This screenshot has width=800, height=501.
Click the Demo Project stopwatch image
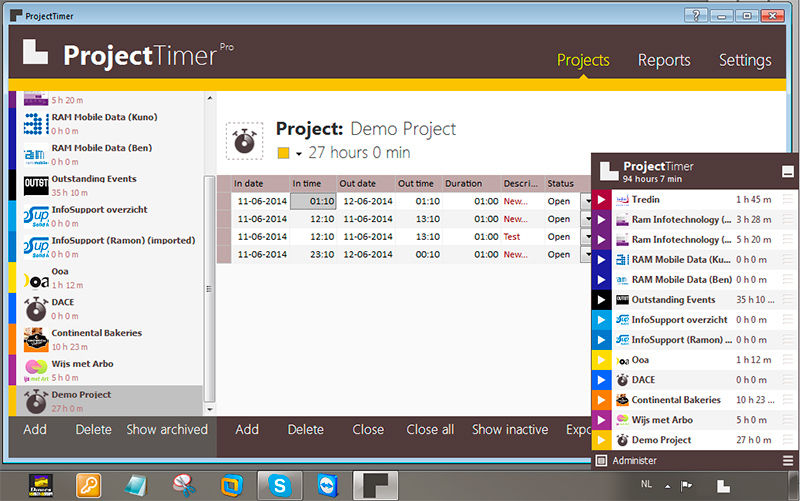coord(244,141)
